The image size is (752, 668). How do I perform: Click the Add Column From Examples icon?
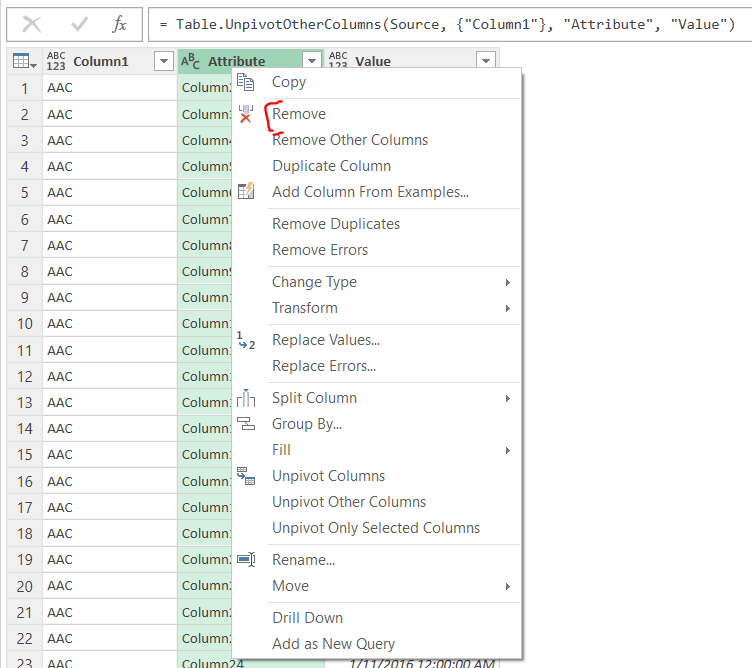click(246, 191)
